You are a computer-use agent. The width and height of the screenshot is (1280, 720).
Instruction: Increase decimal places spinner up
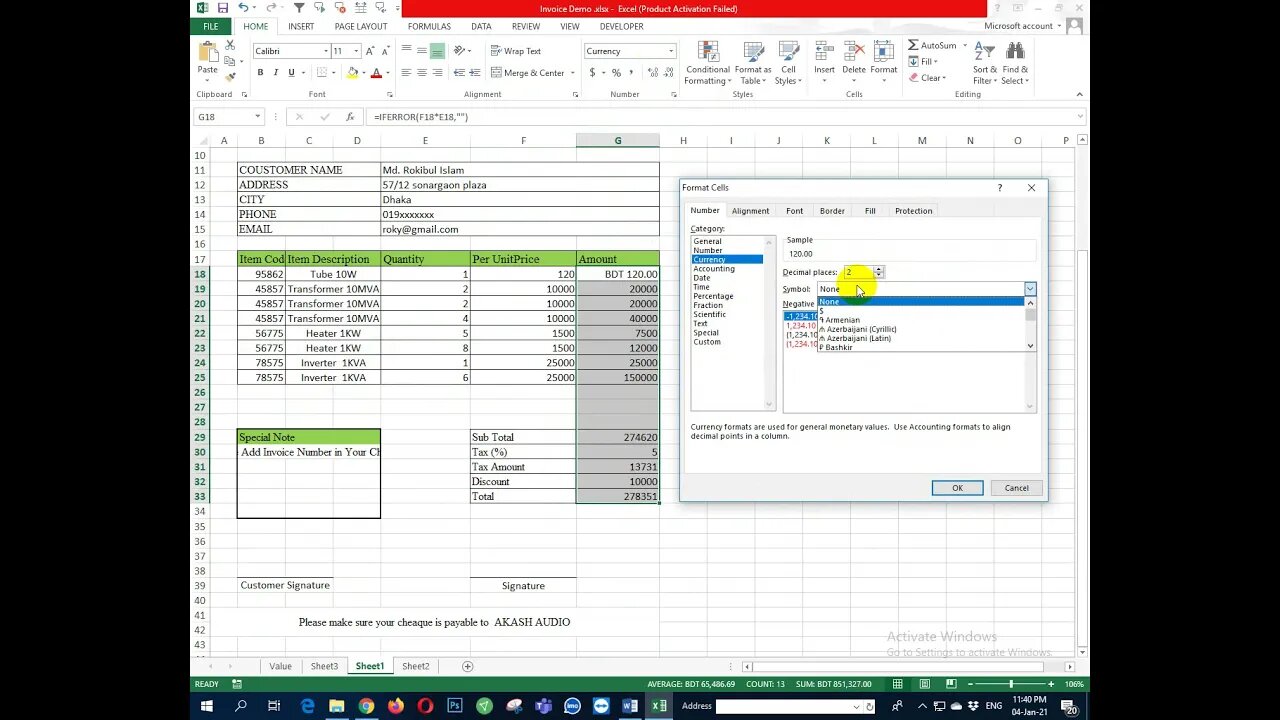(x=878, y=269)
